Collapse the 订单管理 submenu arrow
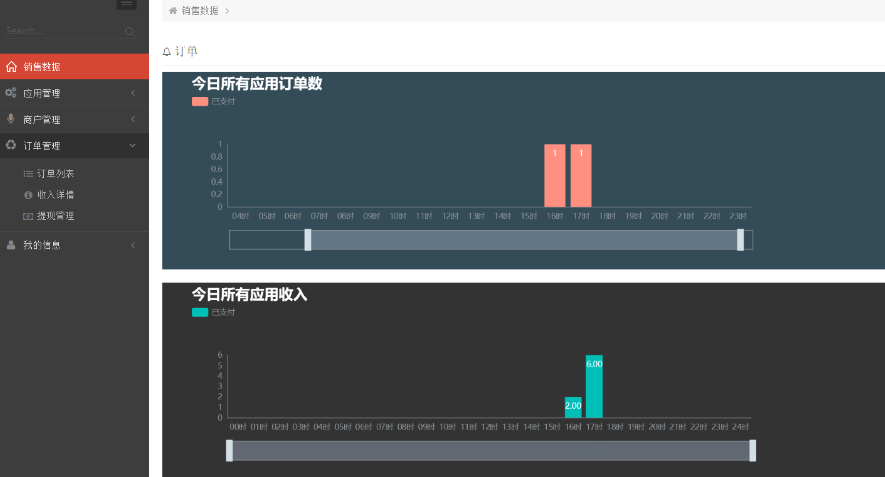The height and width of the screenshot is (477, 885). tap(133, 145)
